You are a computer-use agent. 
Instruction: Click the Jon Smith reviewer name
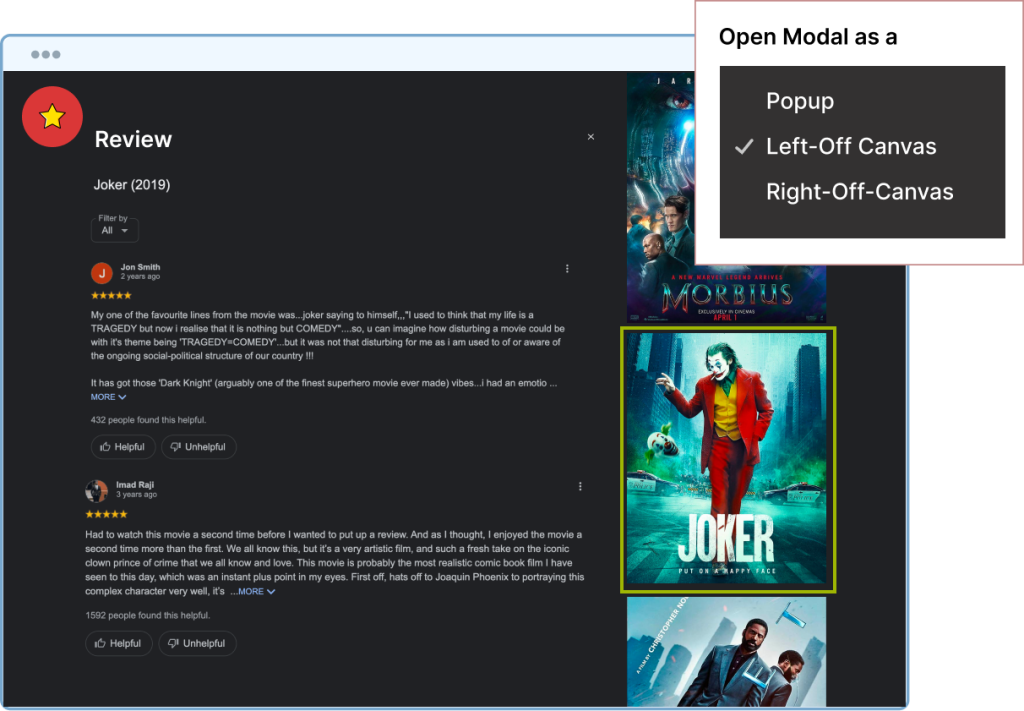(140, 267)
